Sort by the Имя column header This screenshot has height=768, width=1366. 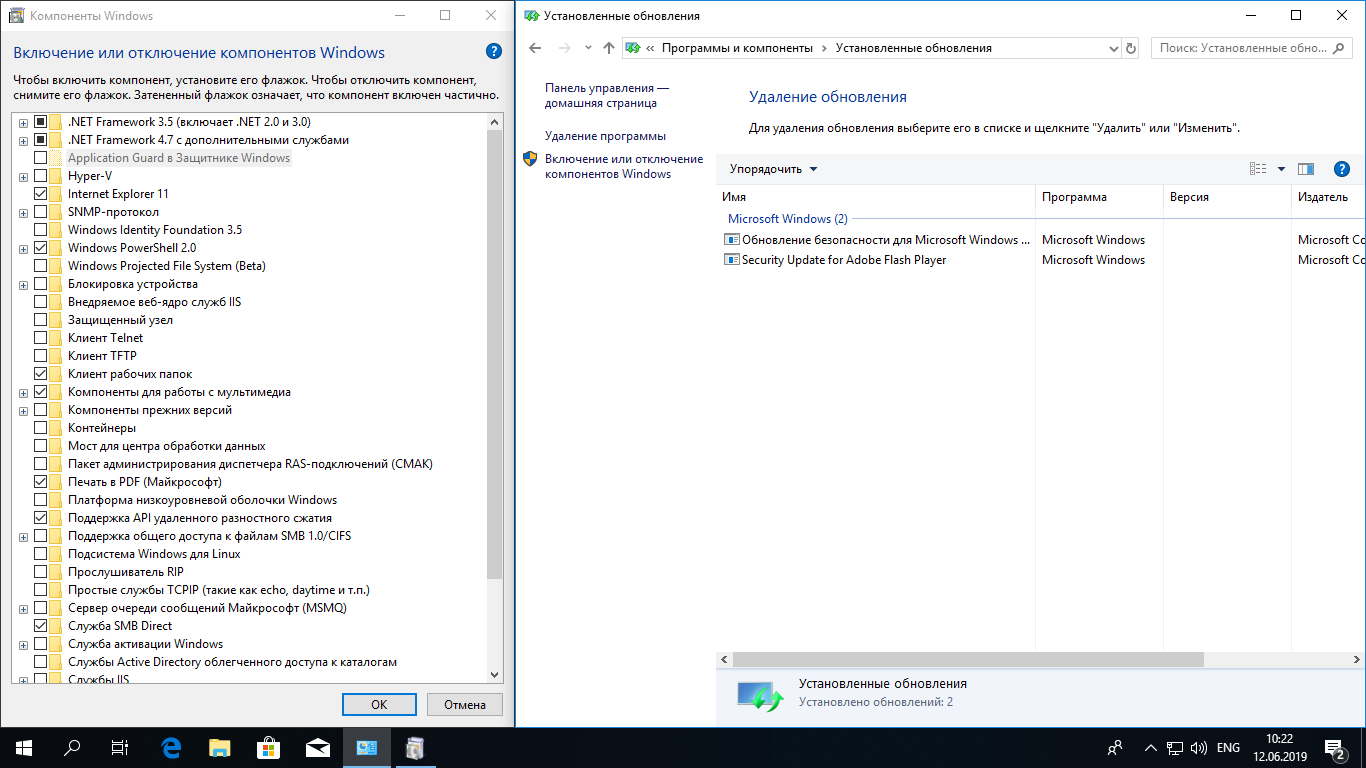point(875,197)
